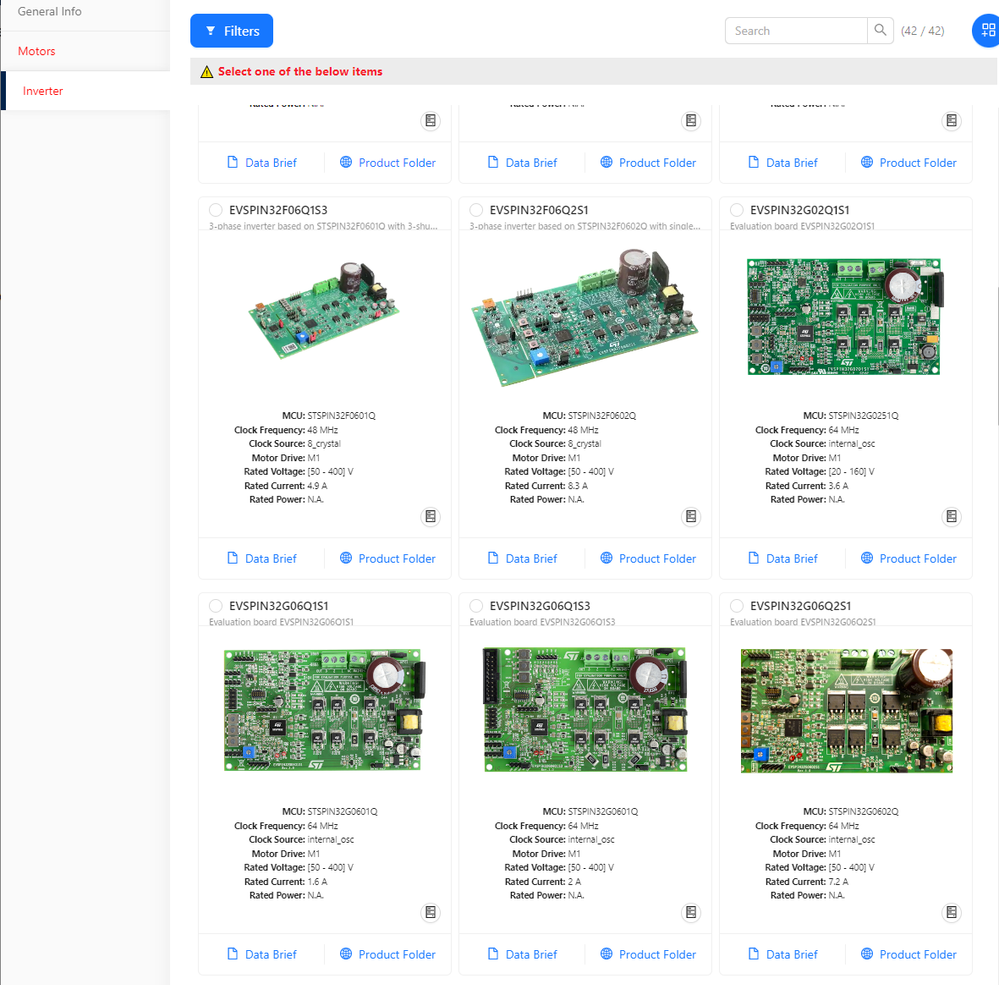Open Product Folder for EVSPIN32F06Q2S1
Screen dimensions: 999x985
(x=648, y=559)
